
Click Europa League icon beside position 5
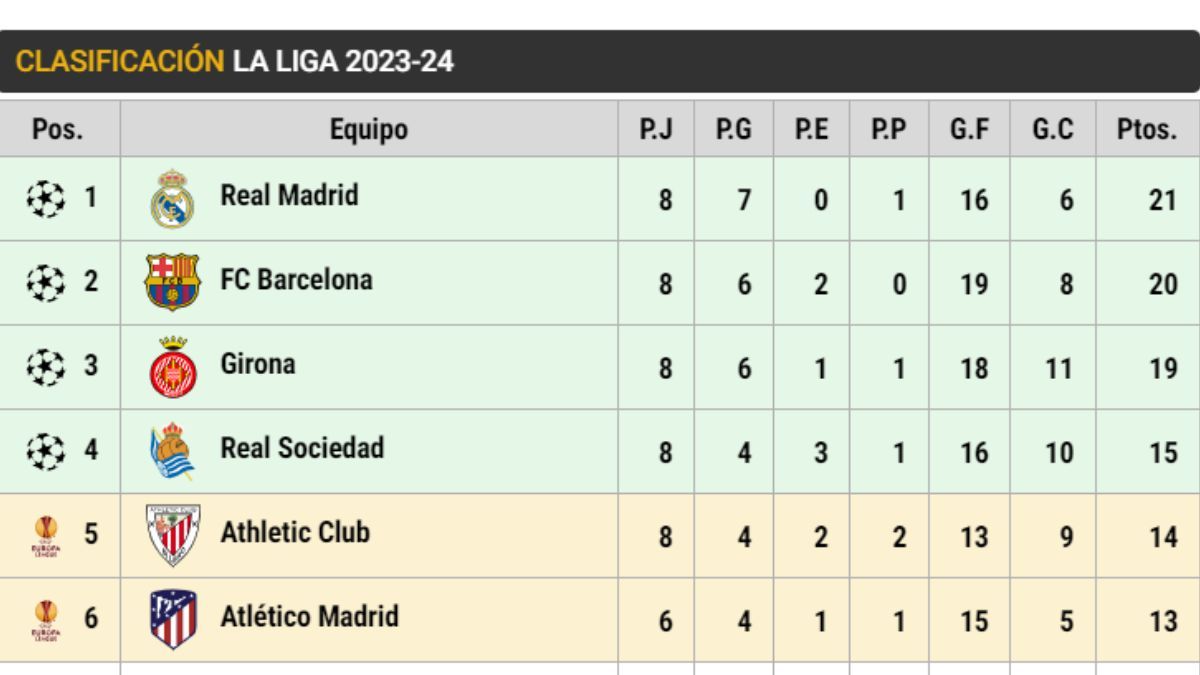pyautogui.click(x=45, y=536)
